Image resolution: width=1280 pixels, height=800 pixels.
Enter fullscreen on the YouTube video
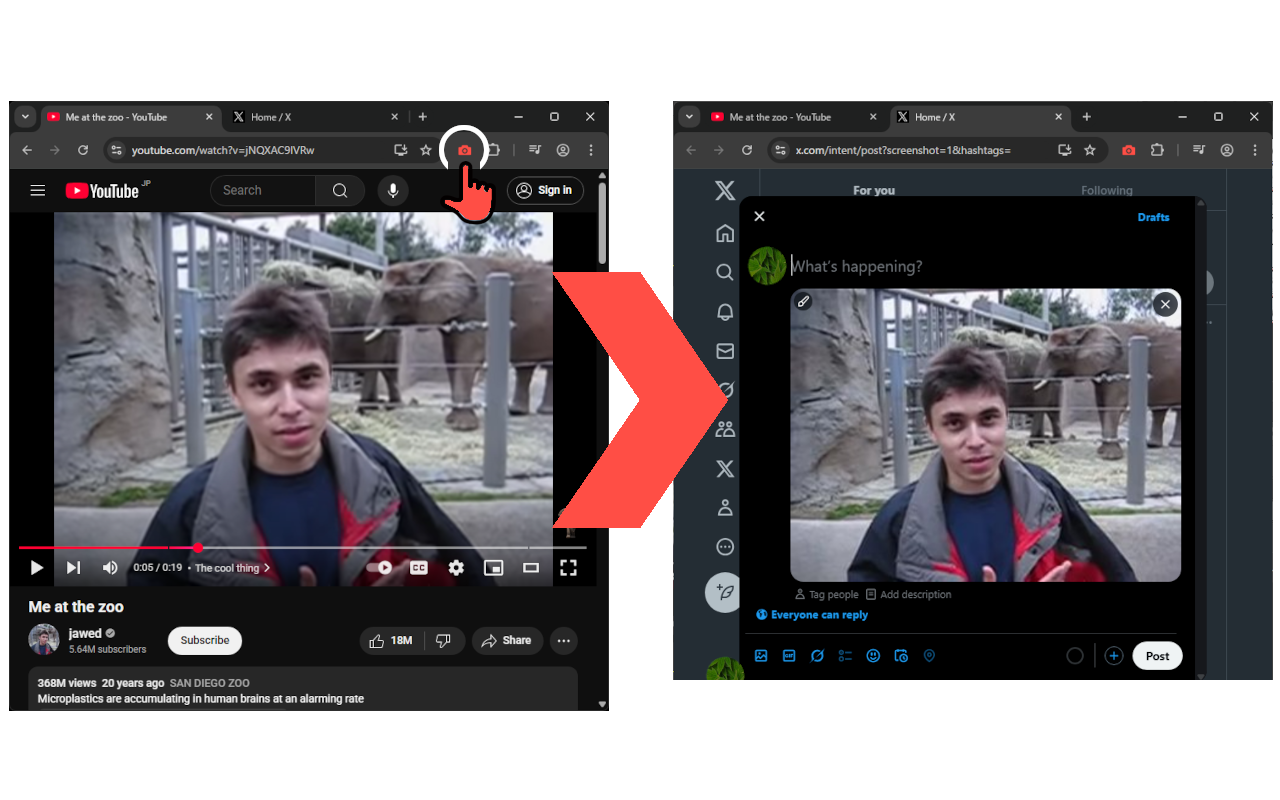(568, 568)
